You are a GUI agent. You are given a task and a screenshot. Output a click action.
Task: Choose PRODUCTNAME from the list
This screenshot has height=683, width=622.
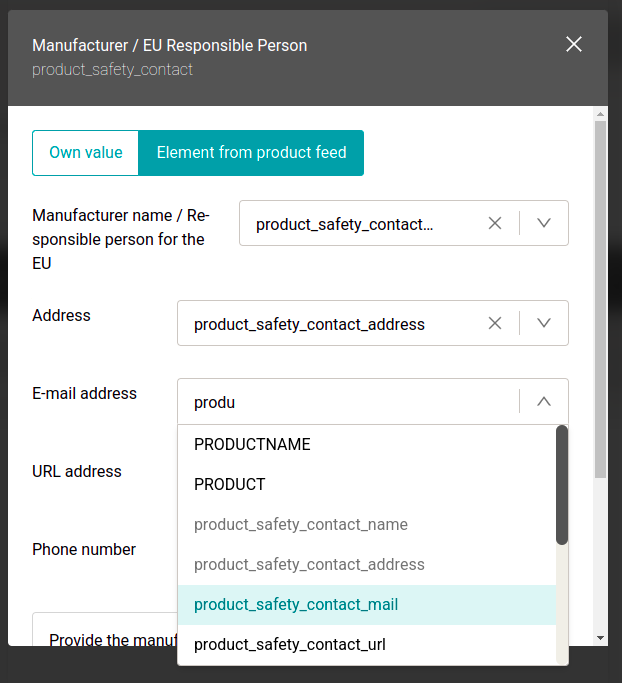(252, 445)
